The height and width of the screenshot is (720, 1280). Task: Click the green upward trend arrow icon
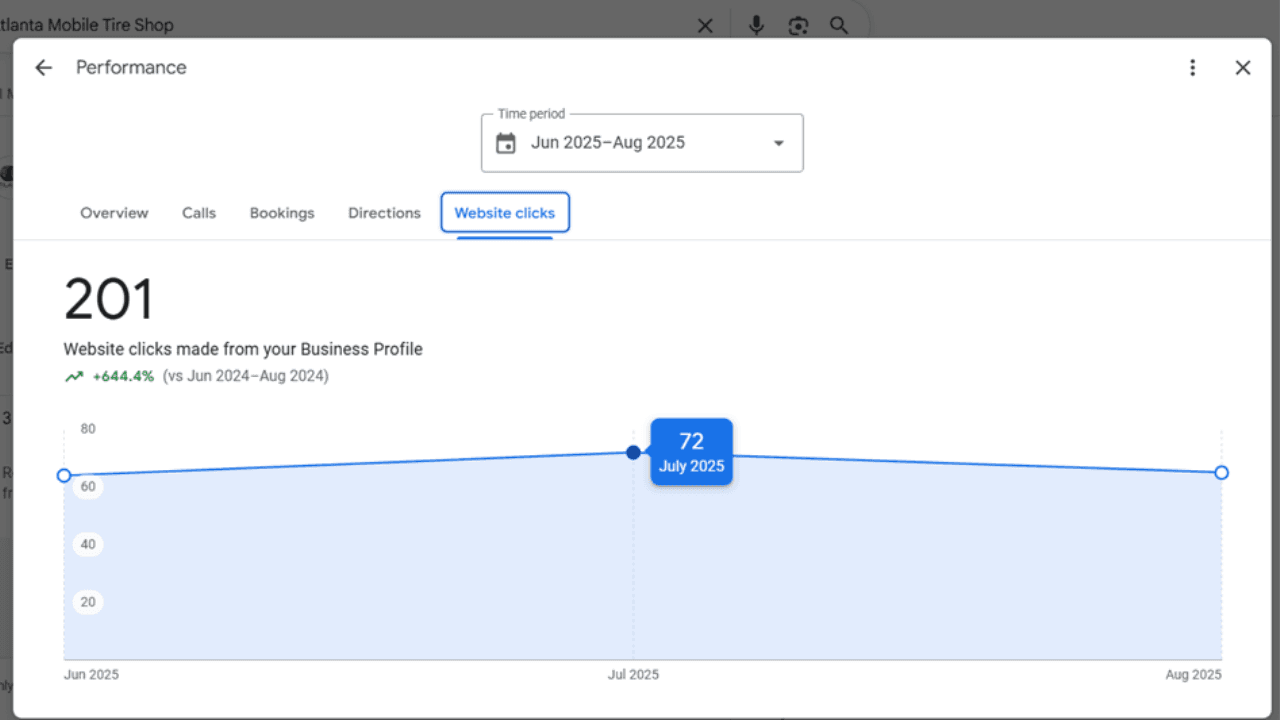tap(73, 375)
